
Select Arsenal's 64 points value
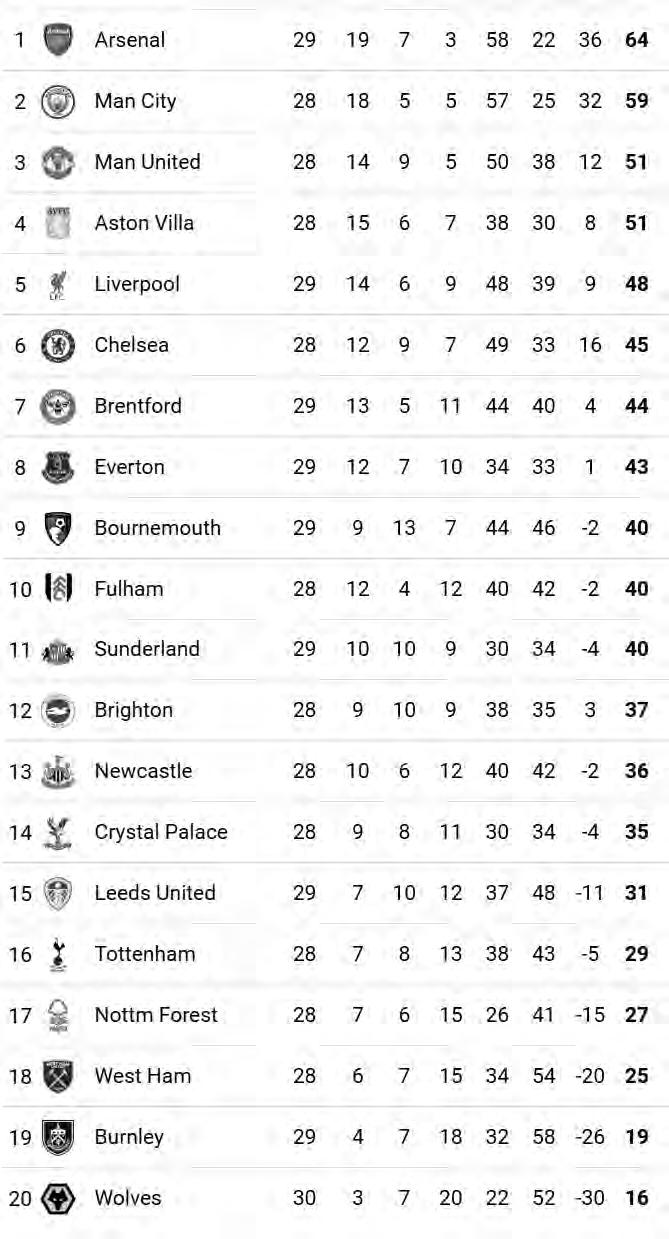pos(636,40)
